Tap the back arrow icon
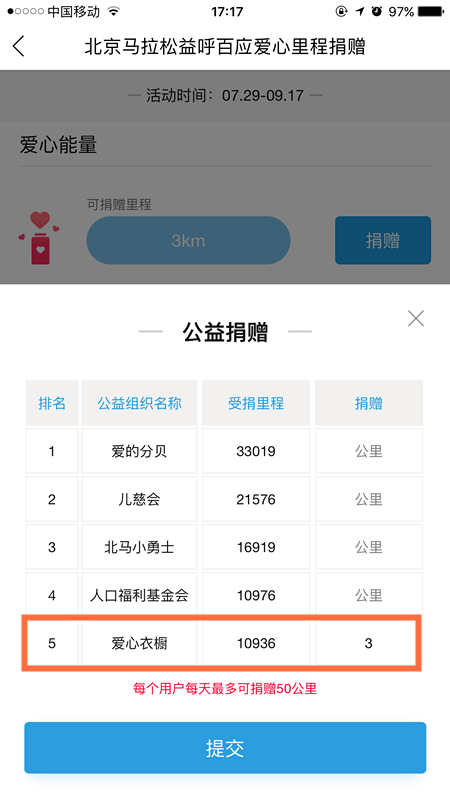This screenshot has height=800, width=450. point(19,46)
